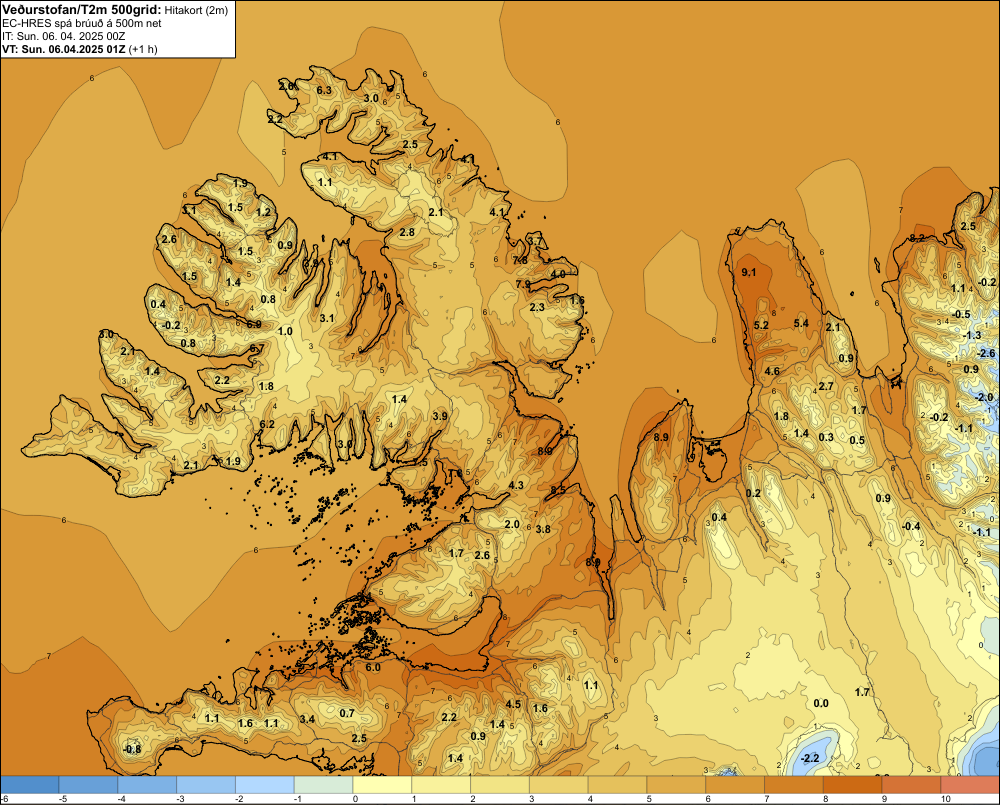Click the 0.0 temperature value
Screen dimensions: 1000x805
pyautogui.click(x=821, y=703)
